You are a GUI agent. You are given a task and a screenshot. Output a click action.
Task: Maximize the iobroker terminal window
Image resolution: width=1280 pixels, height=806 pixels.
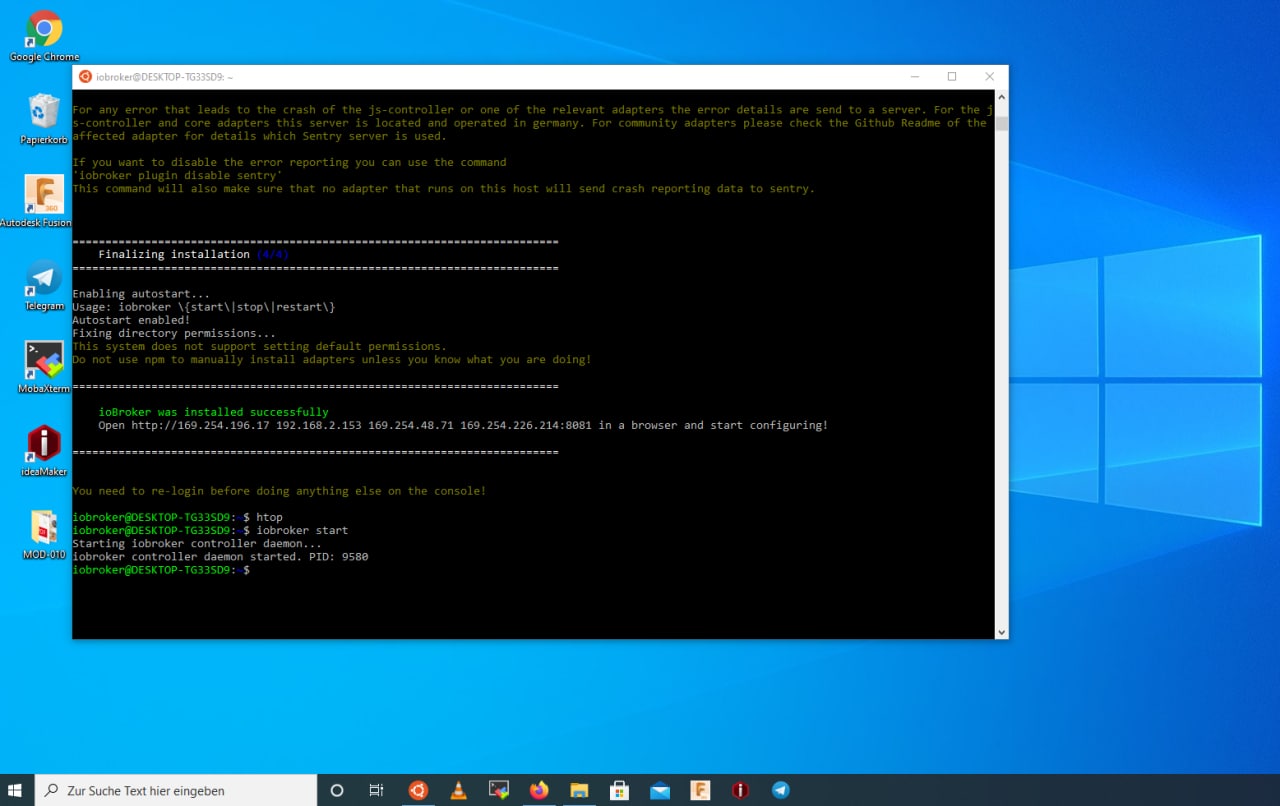952,76
